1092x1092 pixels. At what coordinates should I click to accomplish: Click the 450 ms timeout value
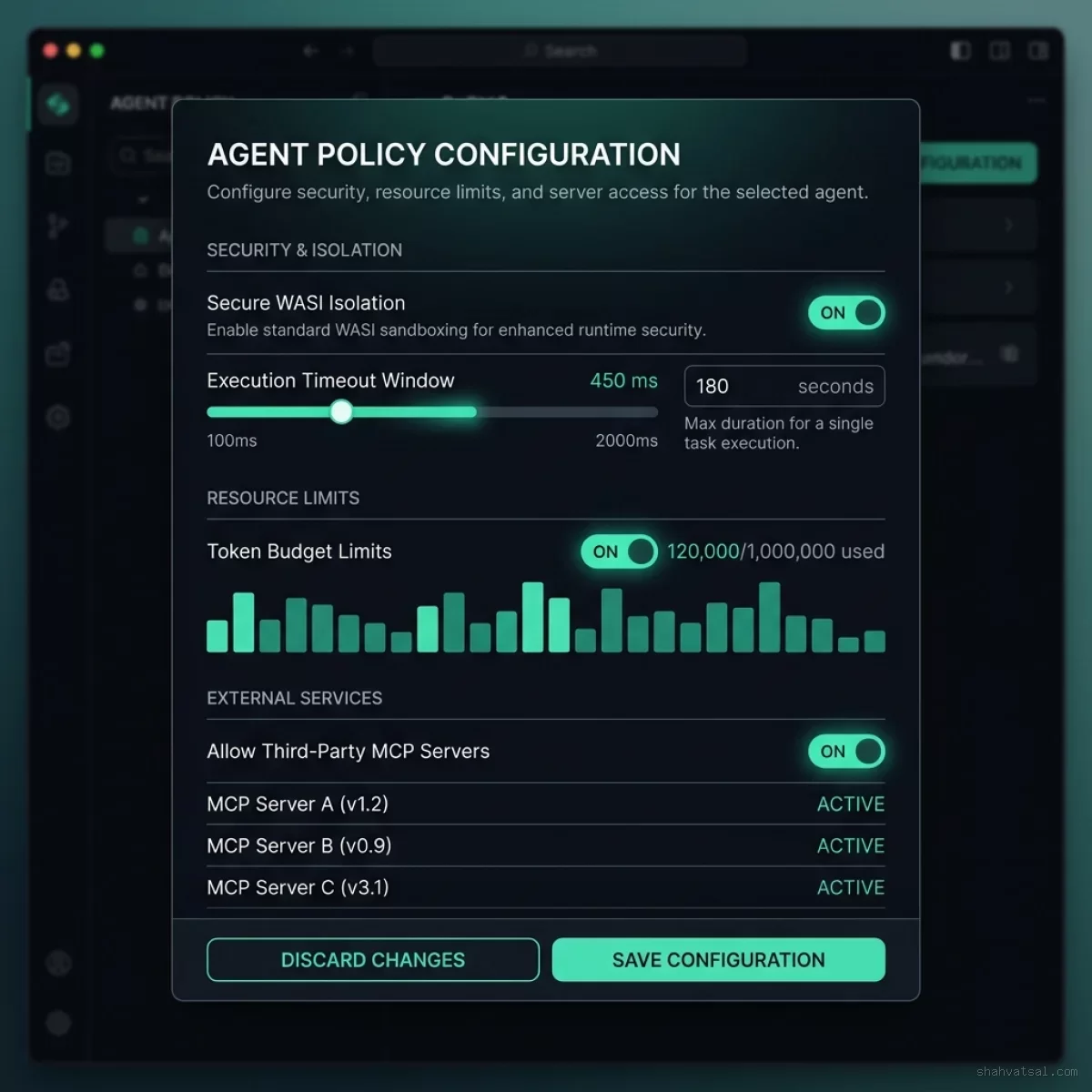(x=623, y=380)
